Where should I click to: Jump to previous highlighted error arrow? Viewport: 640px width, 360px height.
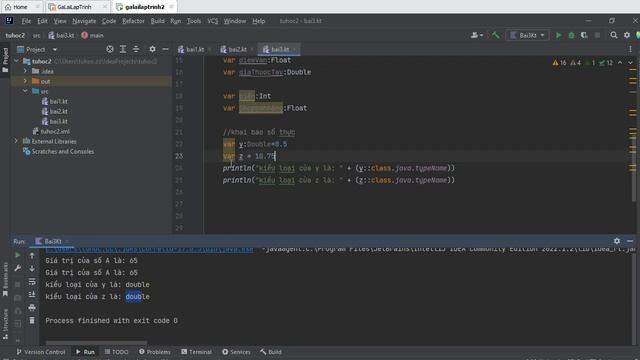[x=620, y=63]
